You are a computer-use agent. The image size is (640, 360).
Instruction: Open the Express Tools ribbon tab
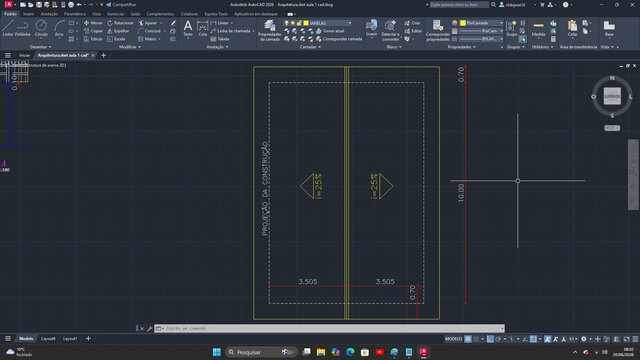pos(216,14)
